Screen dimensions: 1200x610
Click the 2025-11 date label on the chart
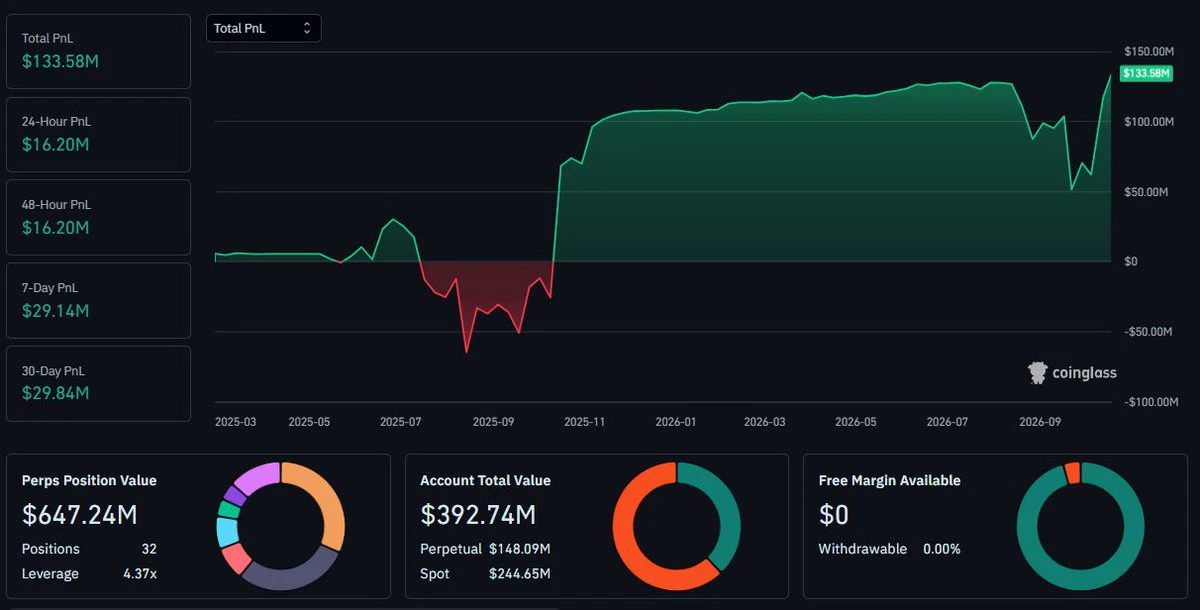584,422
